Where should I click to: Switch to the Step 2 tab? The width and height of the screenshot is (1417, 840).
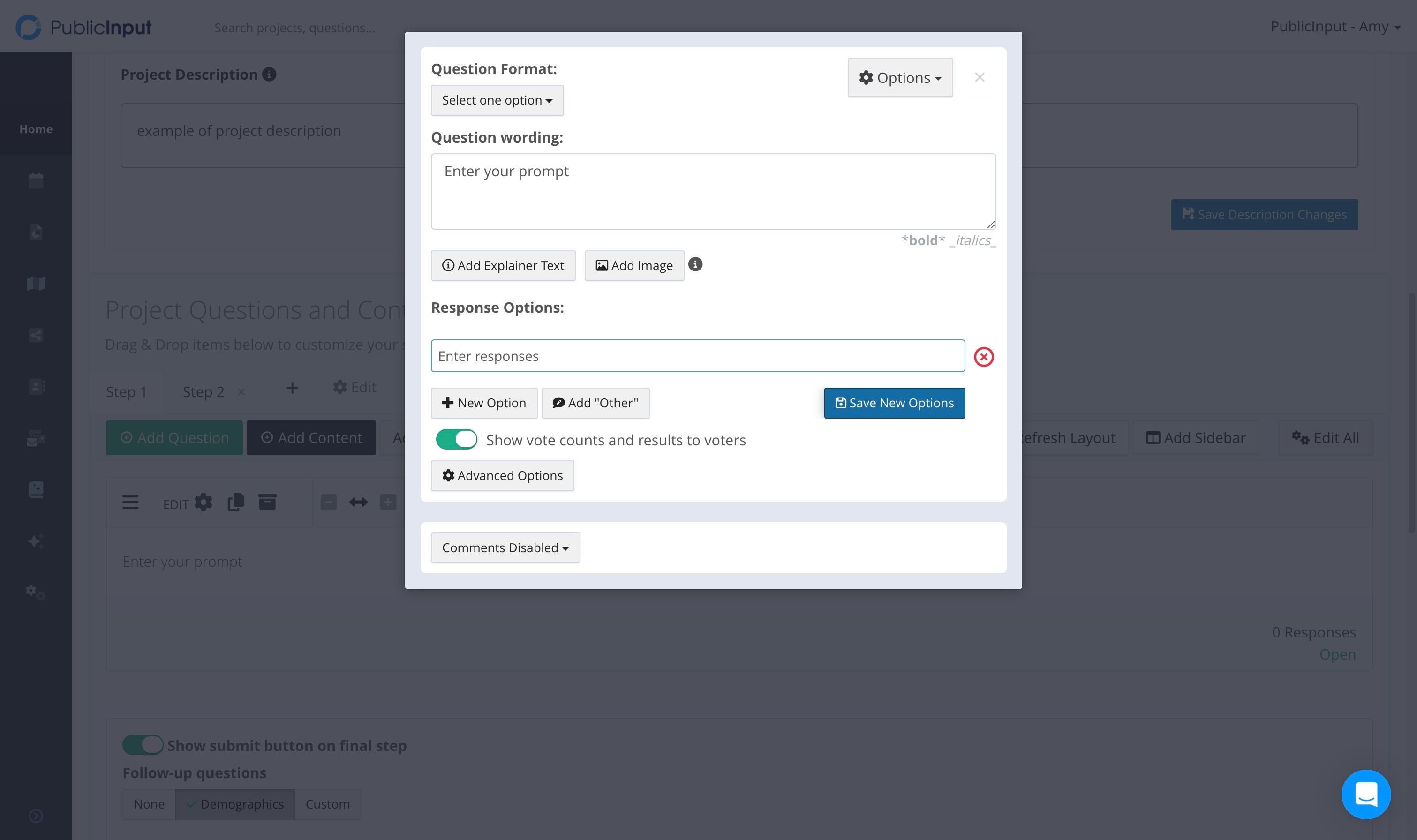pos(203,392)
